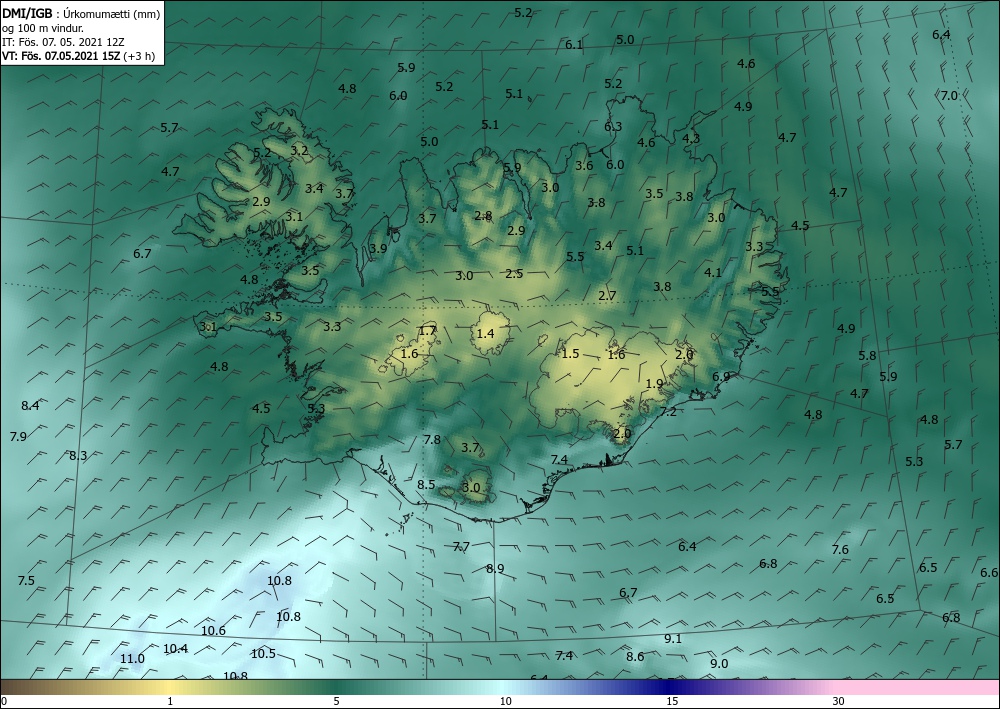Select the IT: Fös. 07. 05. 2021 12Z line
This screenshot has height=709, width=1000.
click(63, 41)
